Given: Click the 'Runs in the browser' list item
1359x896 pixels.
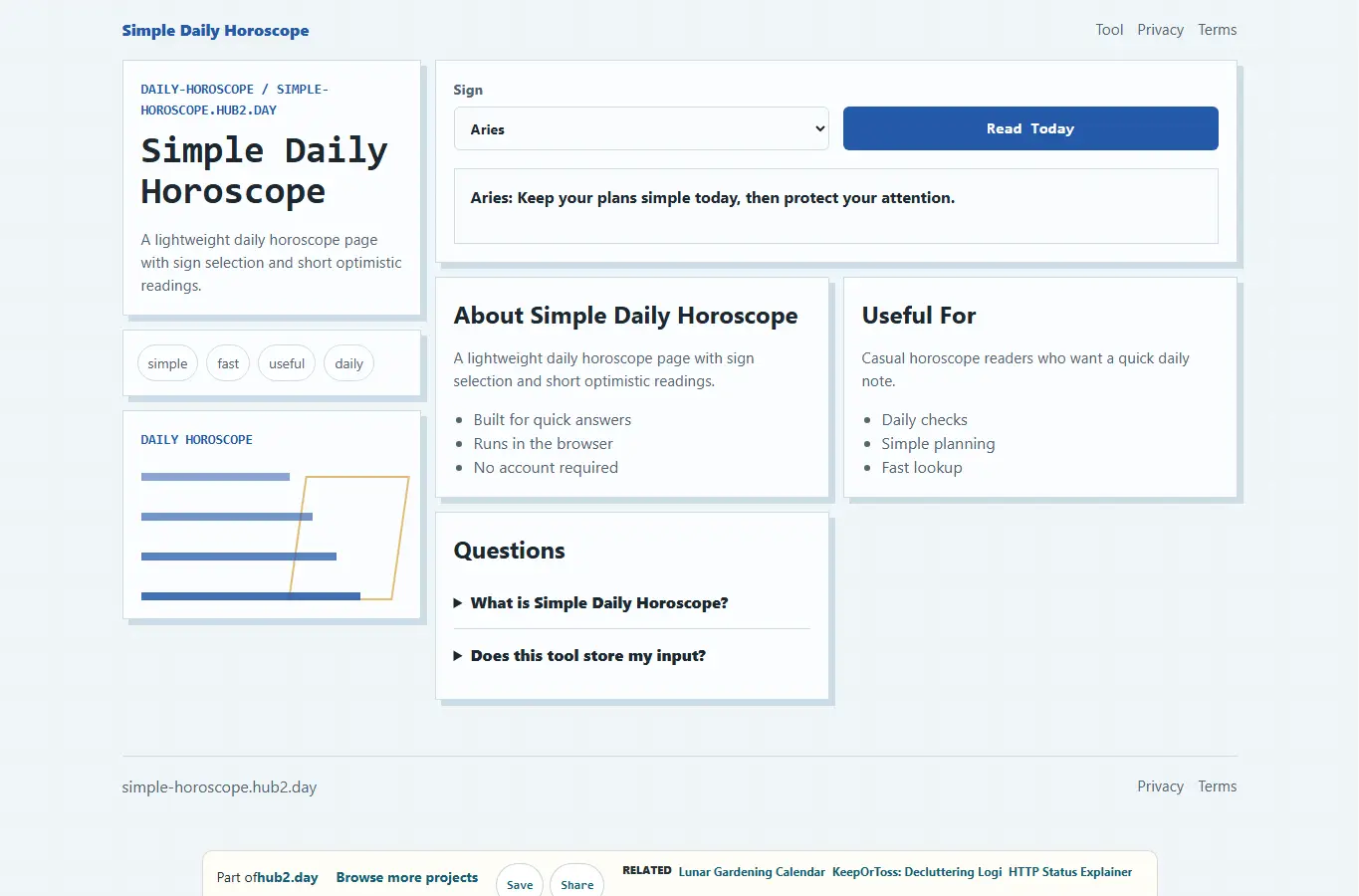Looking at the screenshot, I should (x=544, y=444).
